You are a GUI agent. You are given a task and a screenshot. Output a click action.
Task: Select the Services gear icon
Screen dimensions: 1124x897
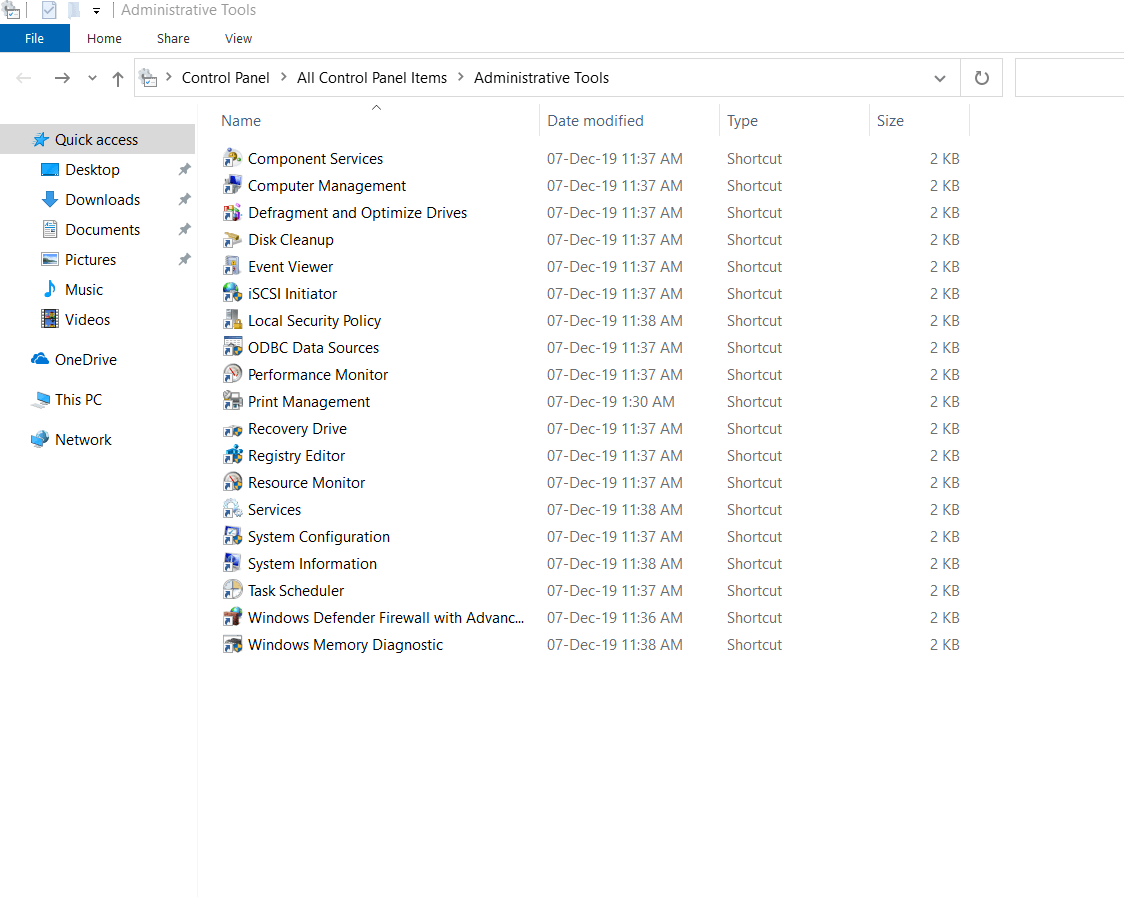[x=232, y=509]
